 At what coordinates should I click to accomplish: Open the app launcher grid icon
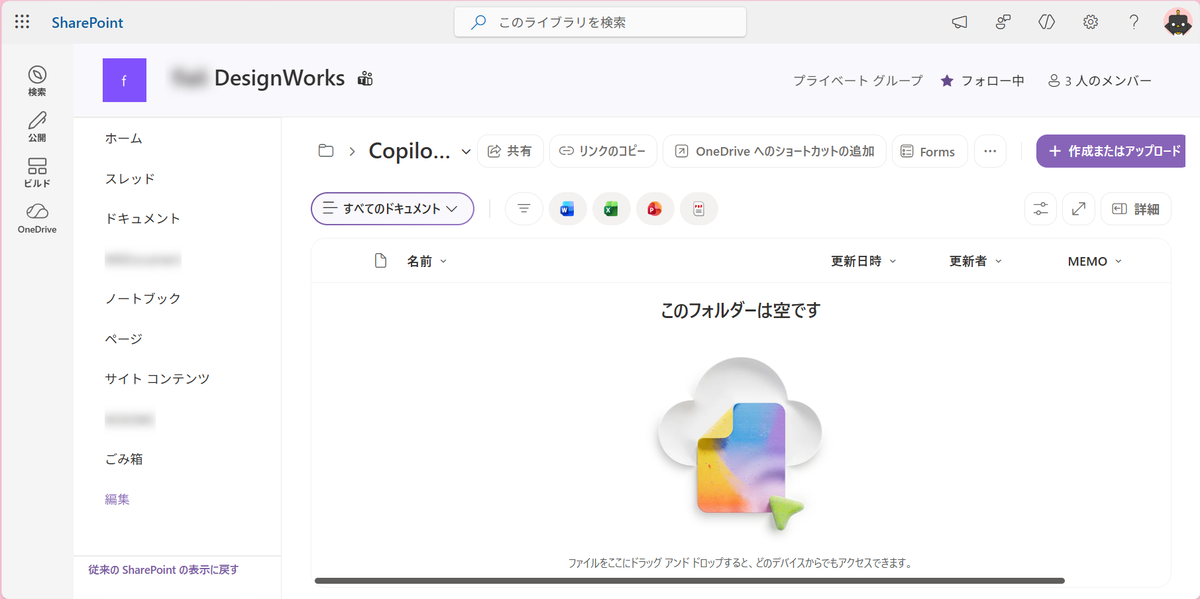tap(22, 22)
